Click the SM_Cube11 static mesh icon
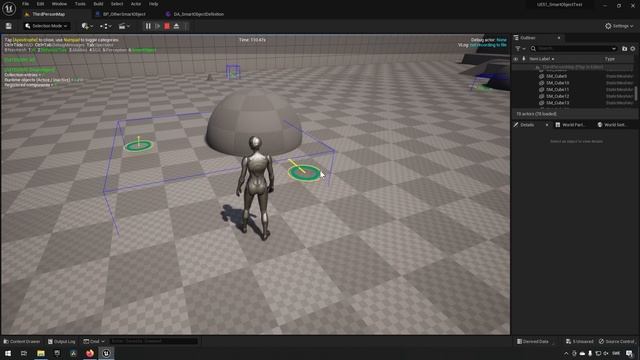The height and width of the screenshot is (360, 640). click(x=542, y=89)
